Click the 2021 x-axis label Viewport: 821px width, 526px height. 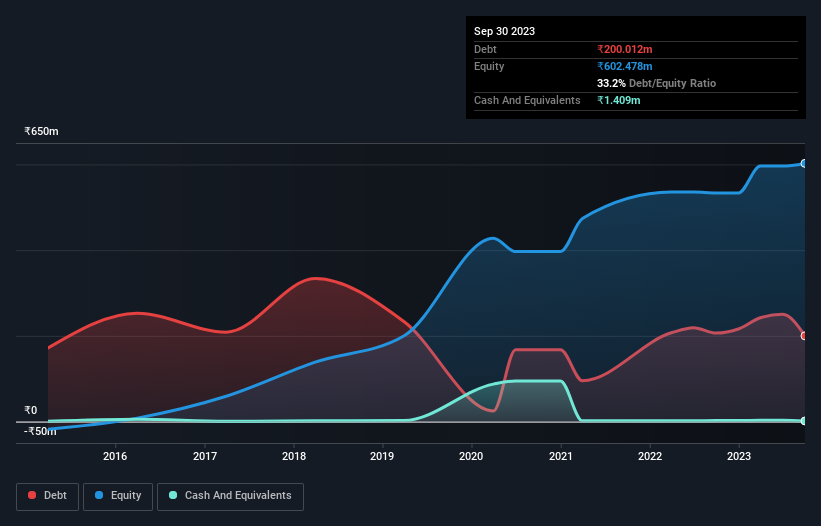pos(561,456)
